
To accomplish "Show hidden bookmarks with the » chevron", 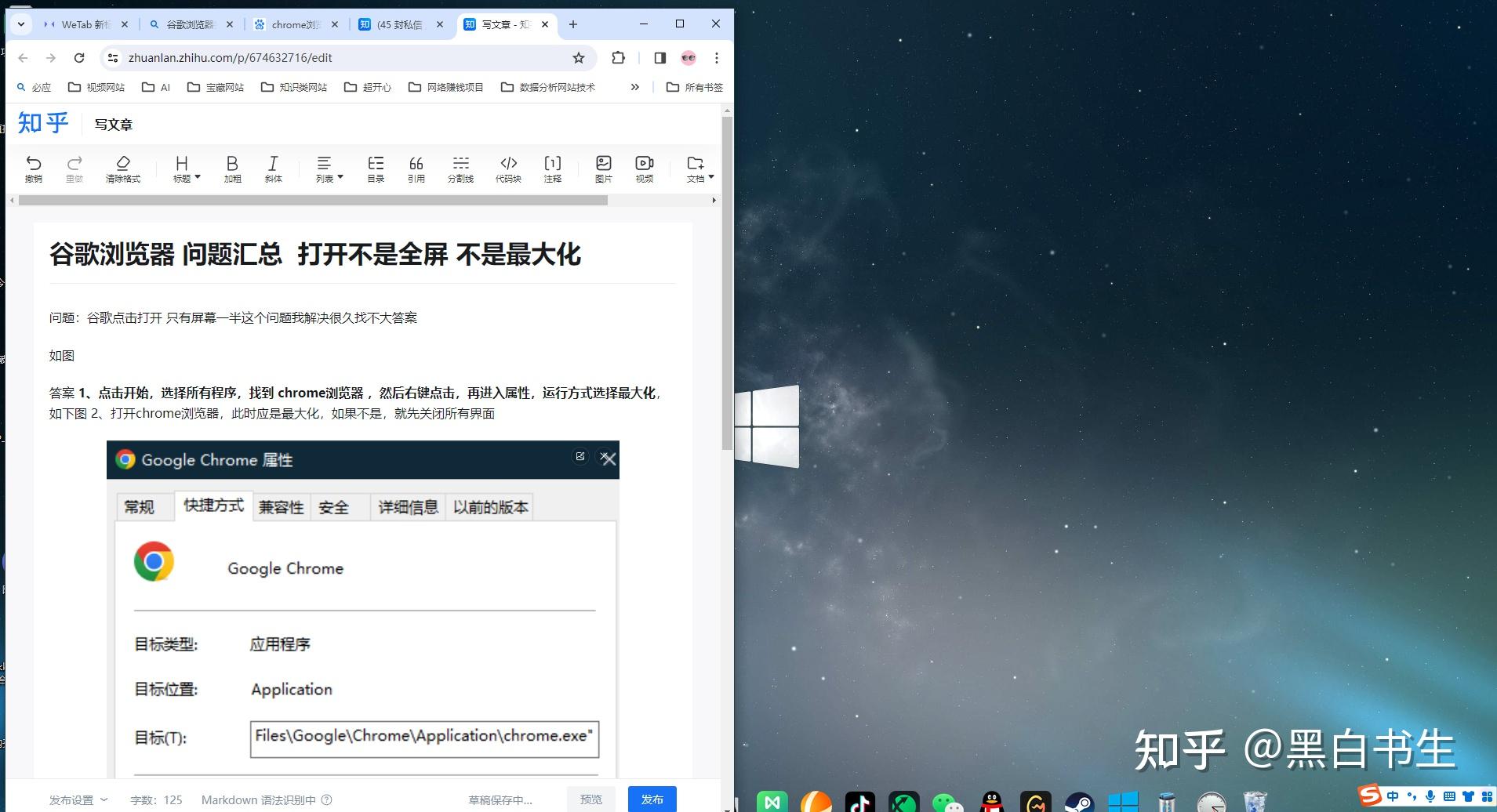I will pyautogui.click(x=635, y=87).
